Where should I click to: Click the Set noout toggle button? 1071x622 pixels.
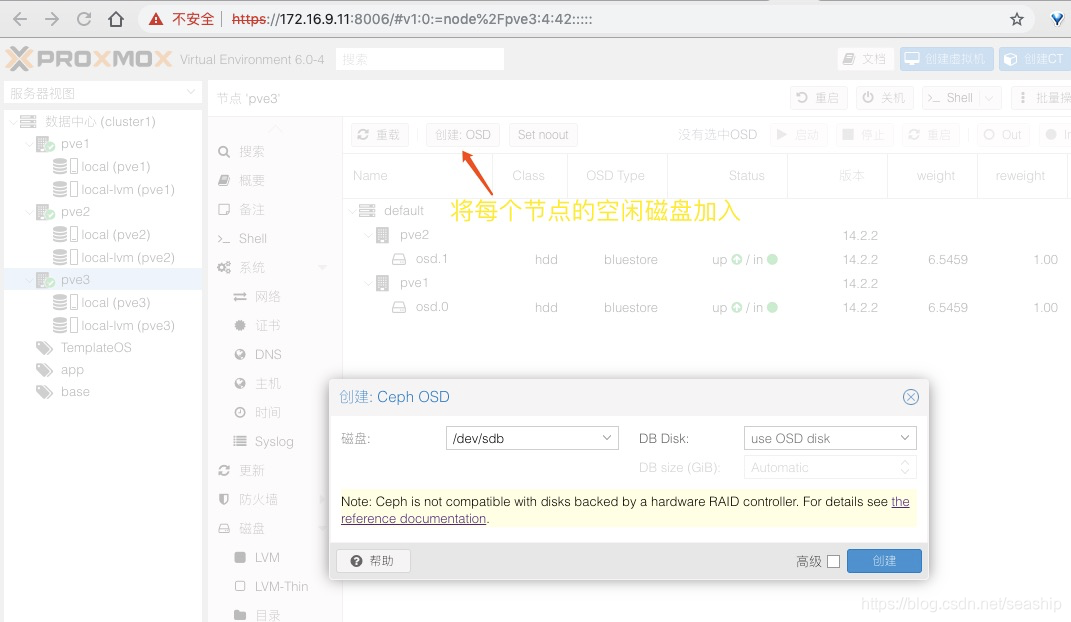[543, 134]
